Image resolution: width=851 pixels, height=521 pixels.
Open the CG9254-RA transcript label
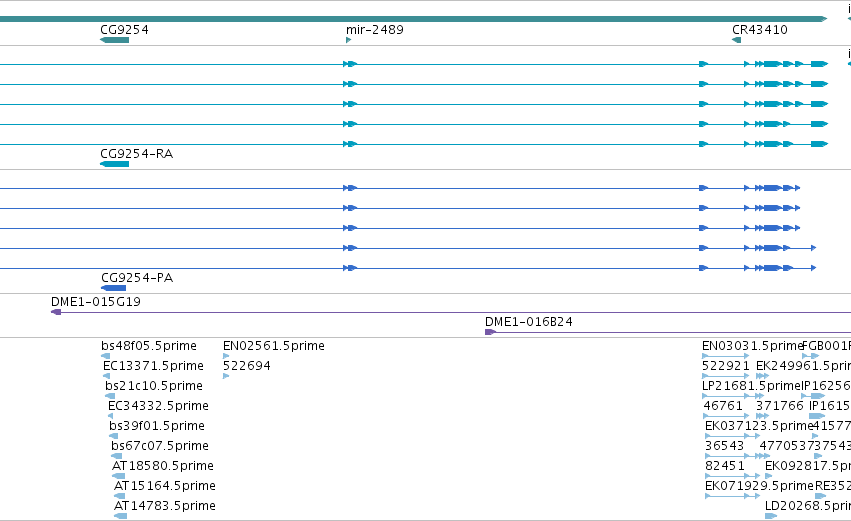[x=137, y=154]
